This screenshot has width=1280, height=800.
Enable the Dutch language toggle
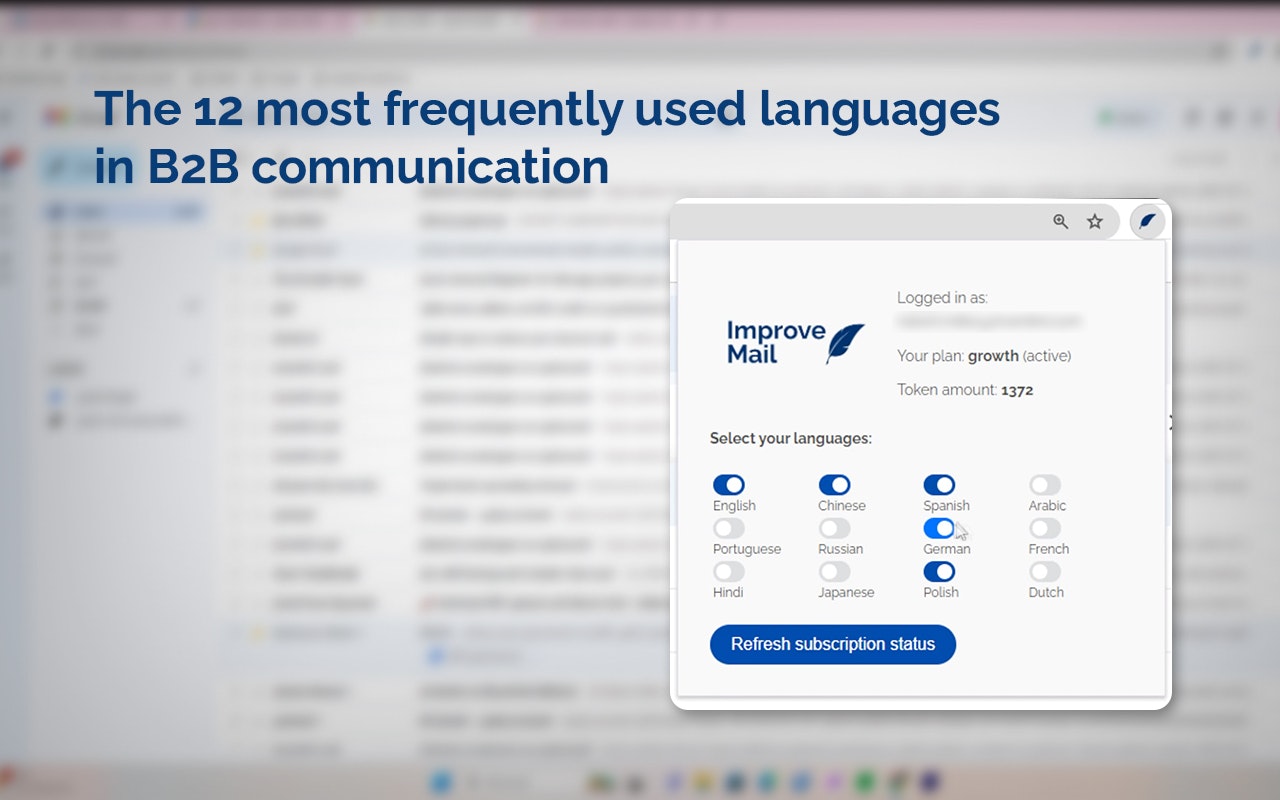[x=1045, y=572]
